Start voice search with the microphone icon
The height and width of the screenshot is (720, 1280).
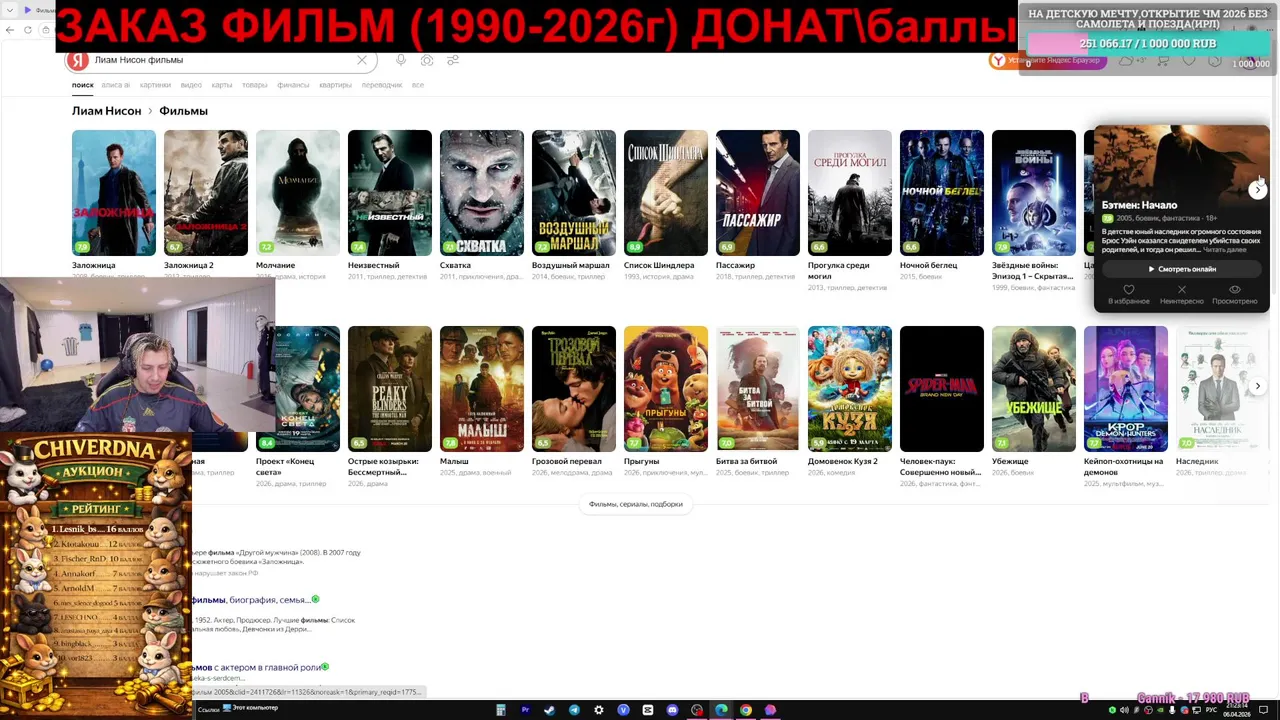401,60
